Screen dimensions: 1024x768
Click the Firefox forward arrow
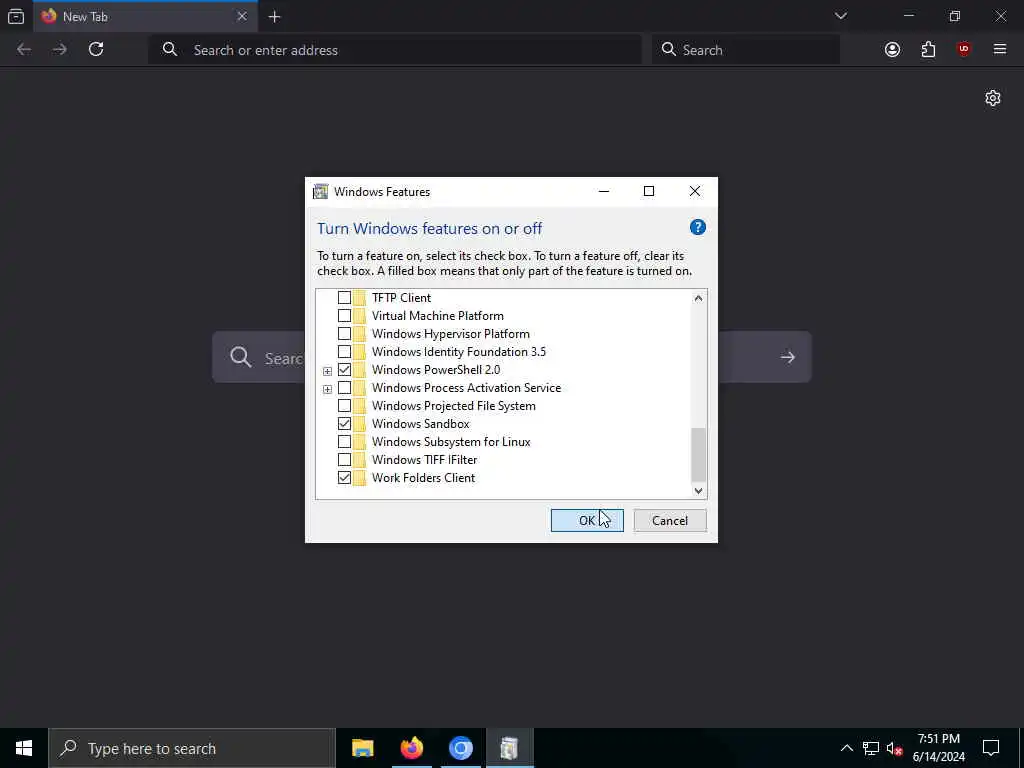(x=59, y=50)
